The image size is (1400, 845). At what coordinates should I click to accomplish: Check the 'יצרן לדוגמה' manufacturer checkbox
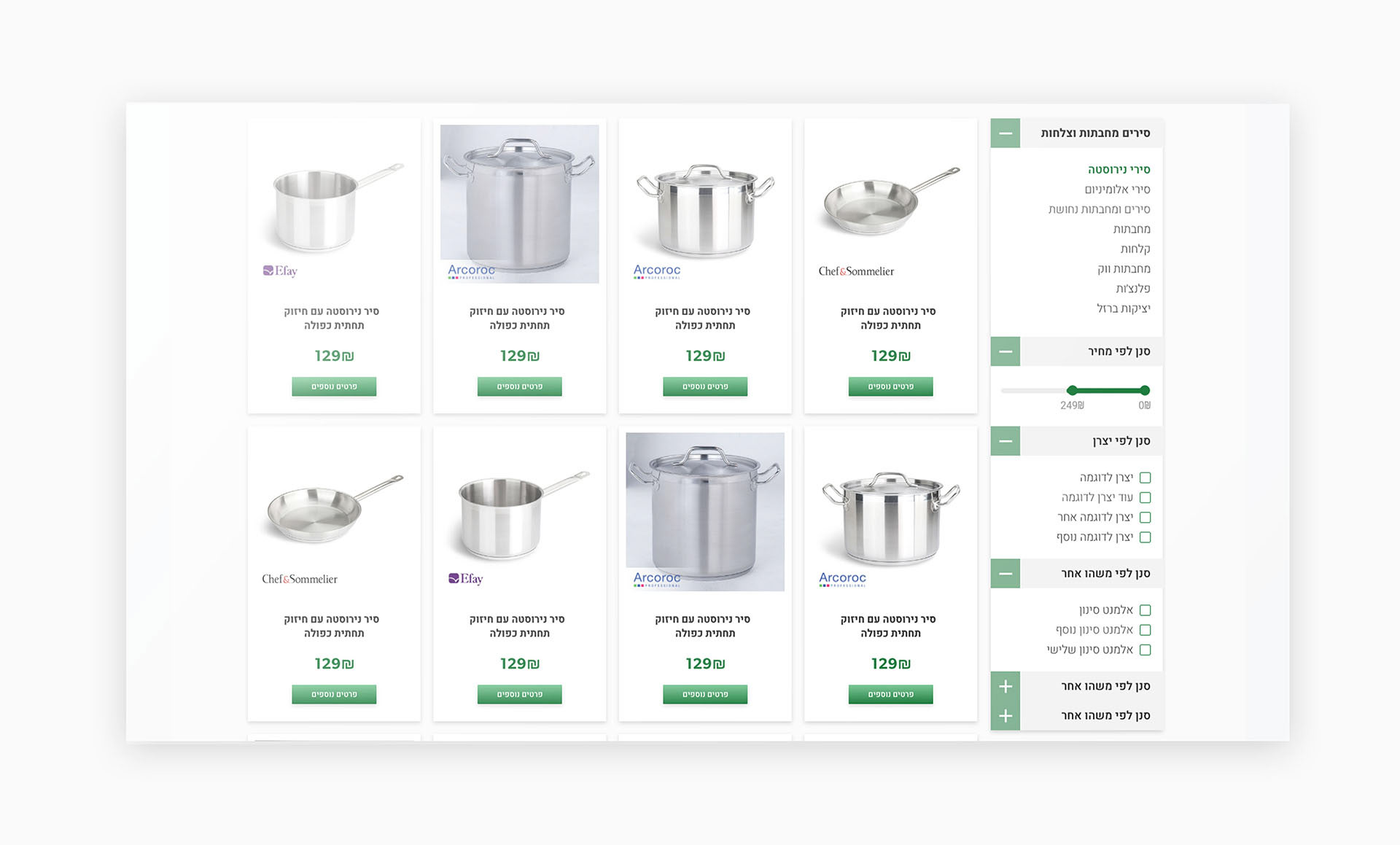[1145, 478]
